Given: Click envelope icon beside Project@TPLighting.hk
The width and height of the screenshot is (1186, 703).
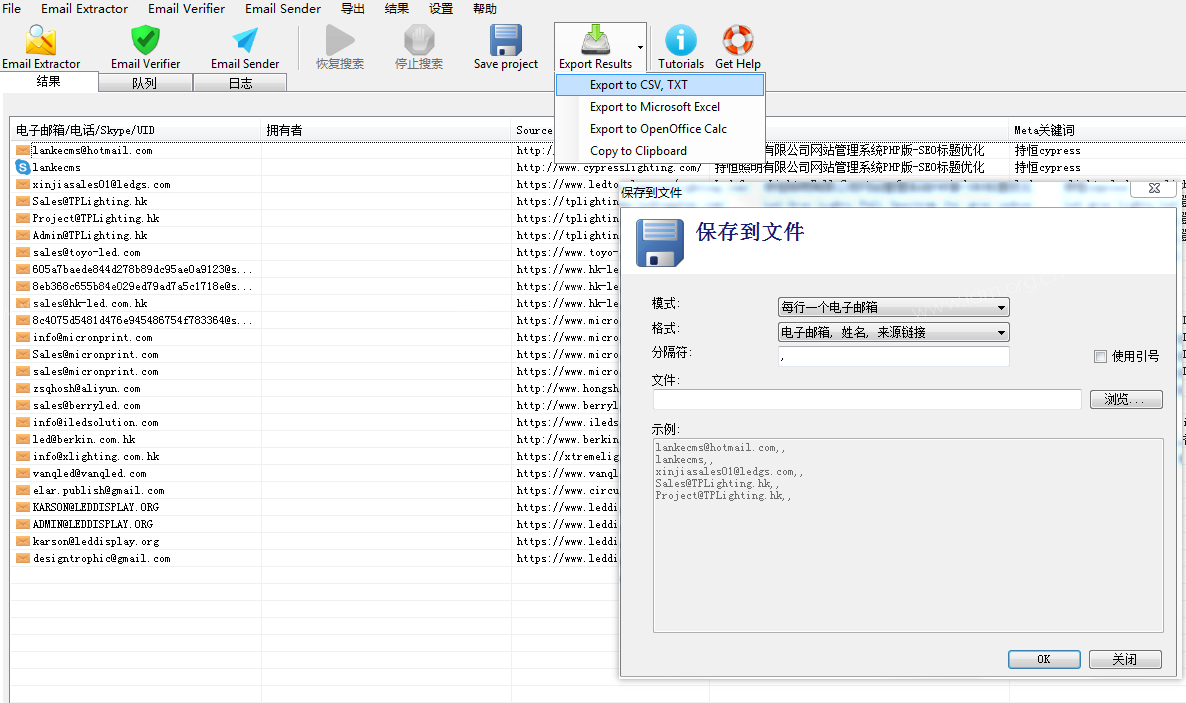Looking at the screenshot, I should coord(23,219).
